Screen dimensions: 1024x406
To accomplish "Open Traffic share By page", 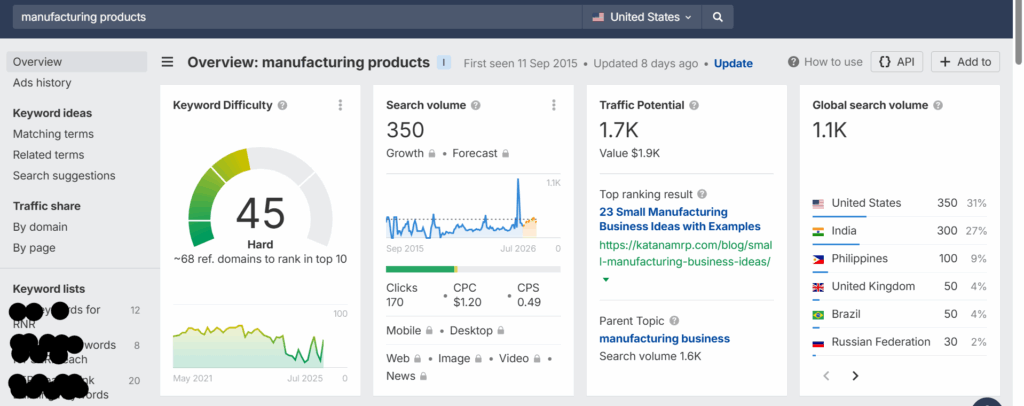I will (34, 248).
